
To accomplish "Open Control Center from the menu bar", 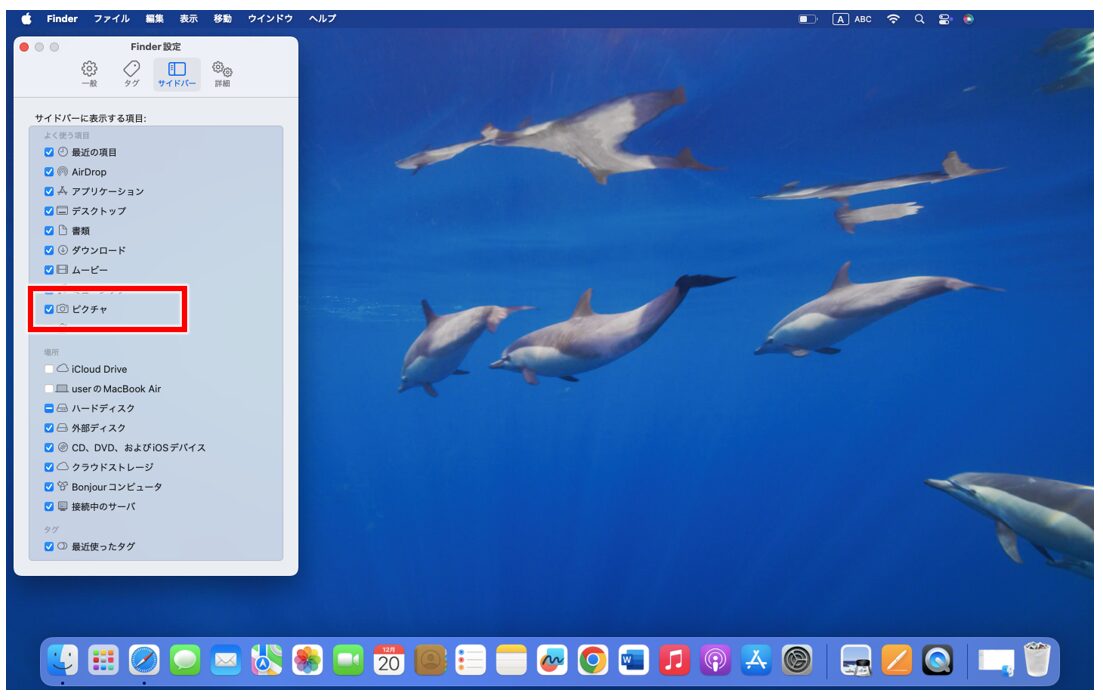I will pyautogui.click(x=946, y=18).
